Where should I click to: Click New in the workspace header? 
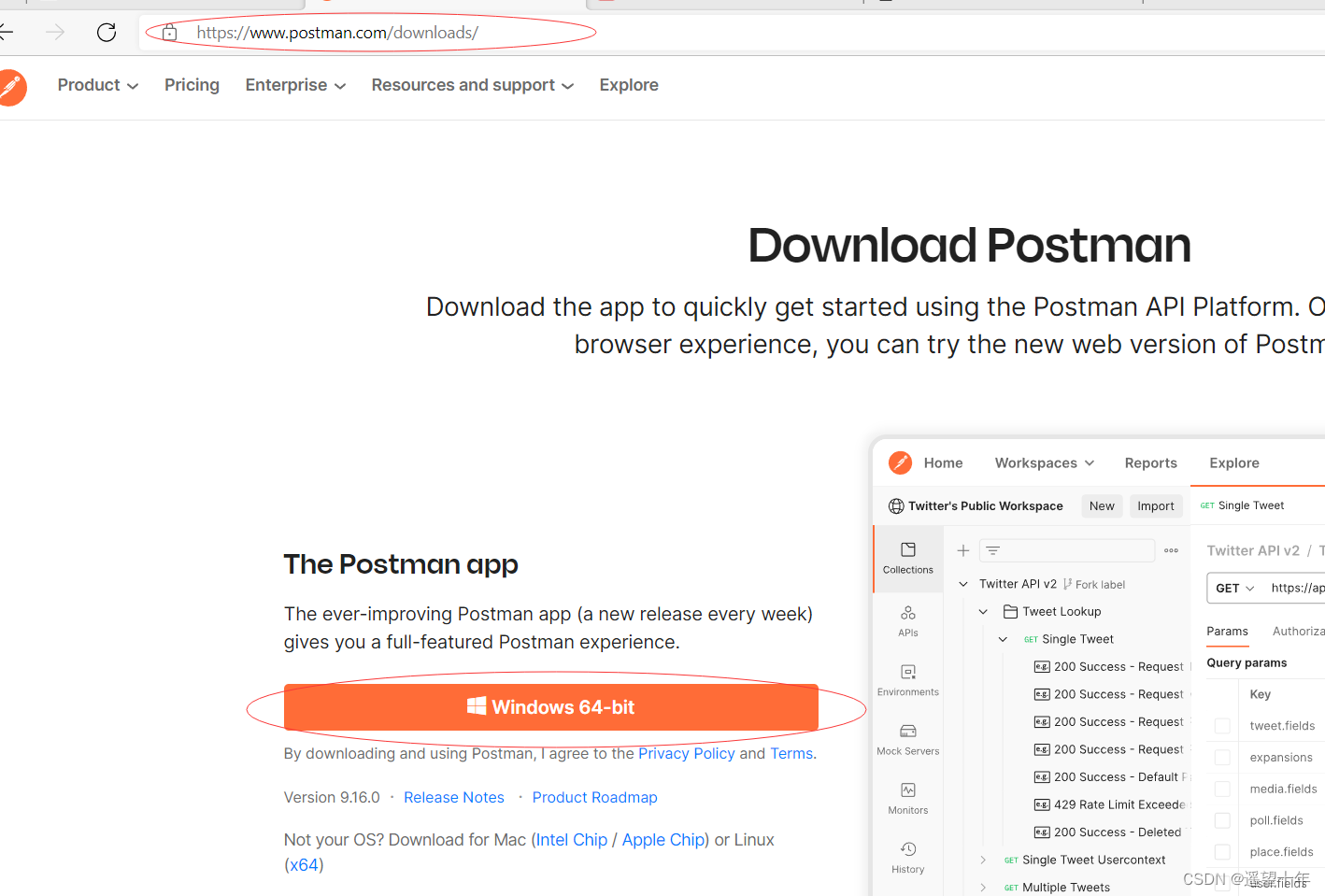pyautogui.click(x=1102, y=505)
